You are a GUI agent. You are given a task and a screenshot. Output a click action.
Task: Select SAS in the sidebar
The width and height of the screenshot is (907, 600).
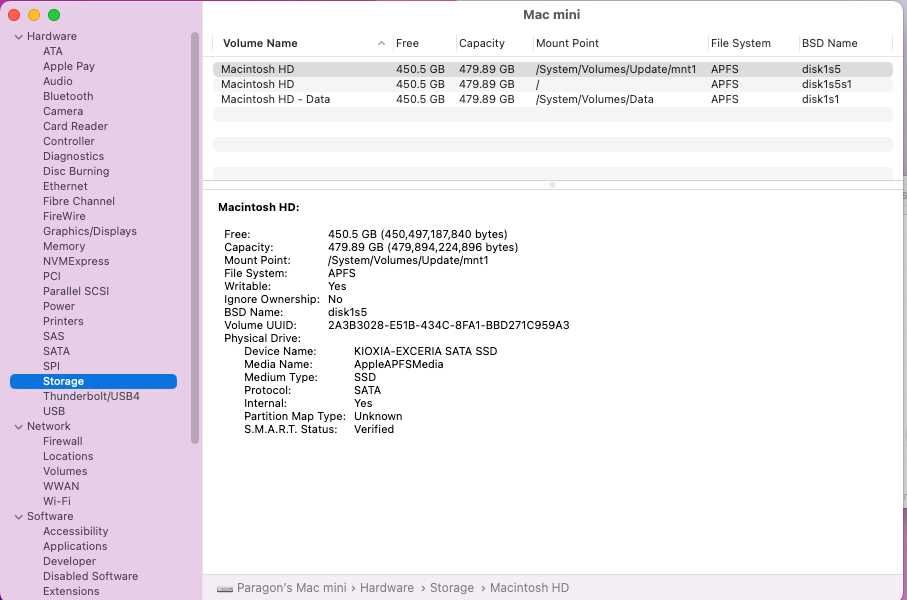(54, 336)
